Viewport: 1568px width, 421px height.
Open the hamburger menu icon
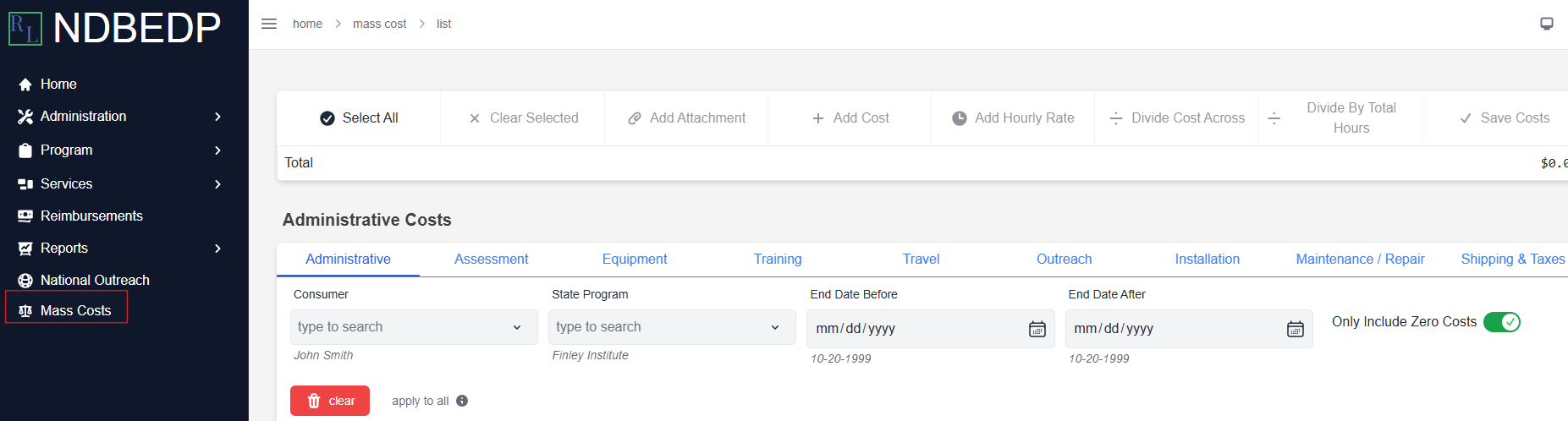(269, 24)
